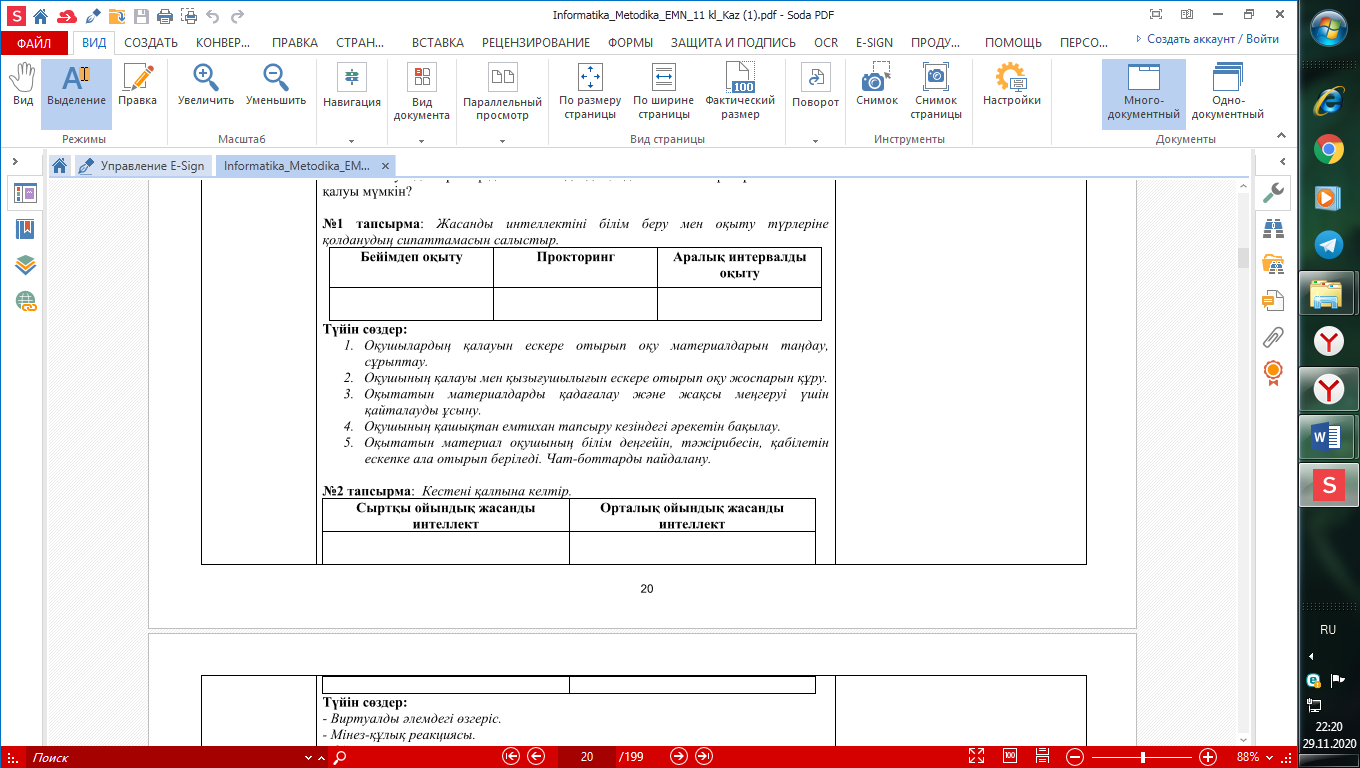Viewport: 1360px width, 768px height.
Task: Click the Zoom In magnifier (Увеличить)
Action: coord(206,86)
